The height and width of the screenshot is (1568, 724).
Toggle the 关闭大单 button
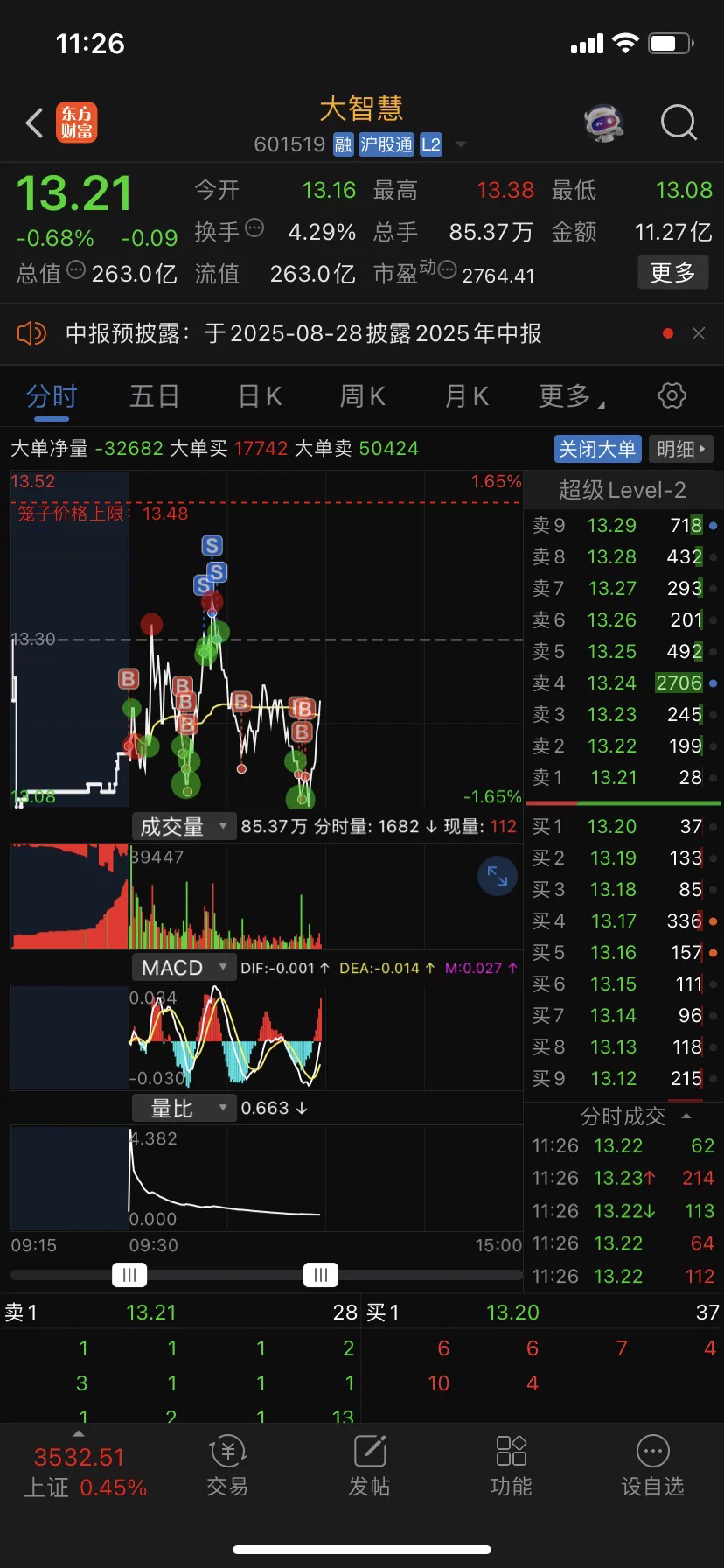[598, 450]
